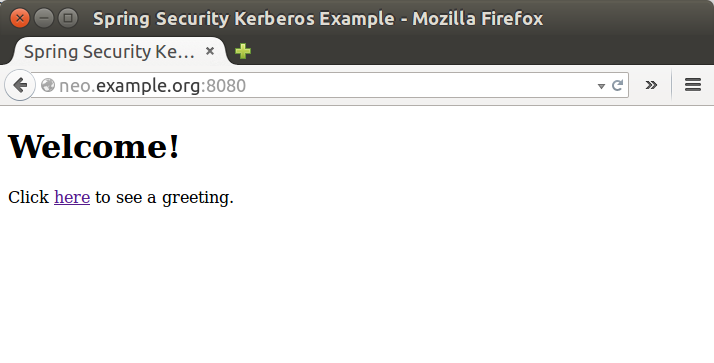Viewport: 714px width, 363px height.
Task: Close the Firefox window with red button
Action: (20, 18)
